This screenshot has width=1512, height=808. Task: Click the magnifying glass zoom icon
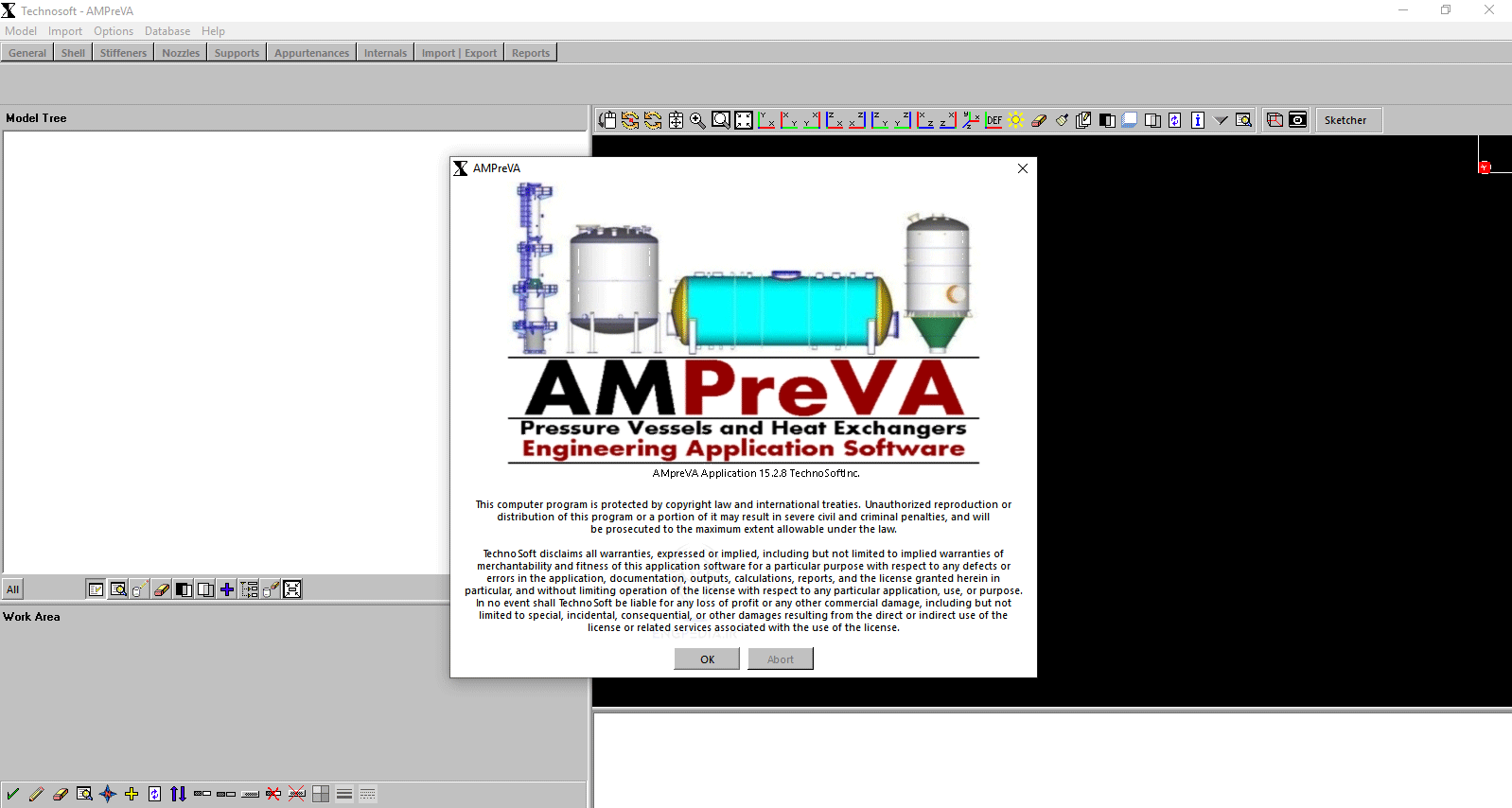(x=697, y=120)
